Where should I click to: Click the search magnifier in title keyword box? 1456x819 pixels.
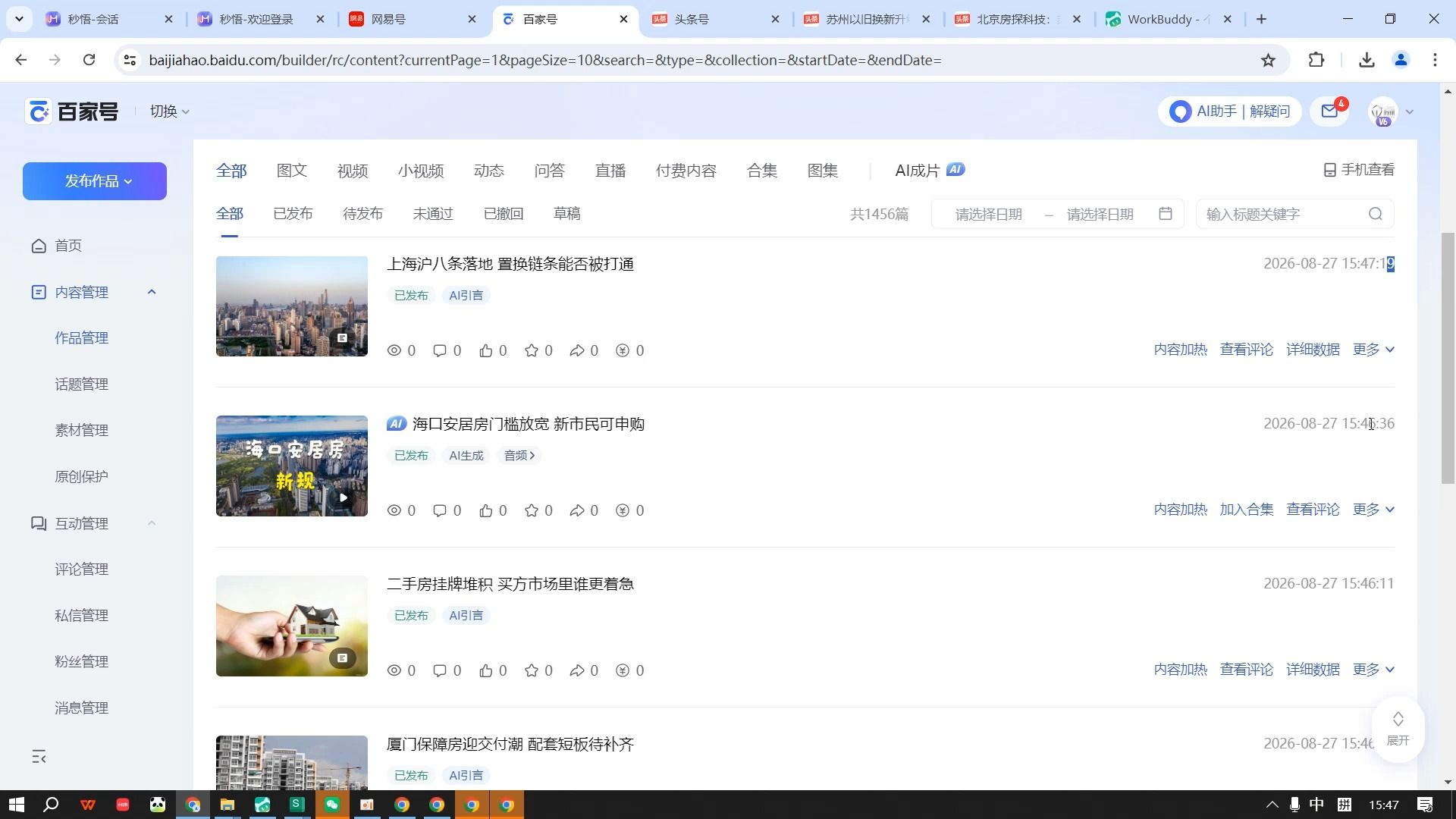click(1376, 214)
